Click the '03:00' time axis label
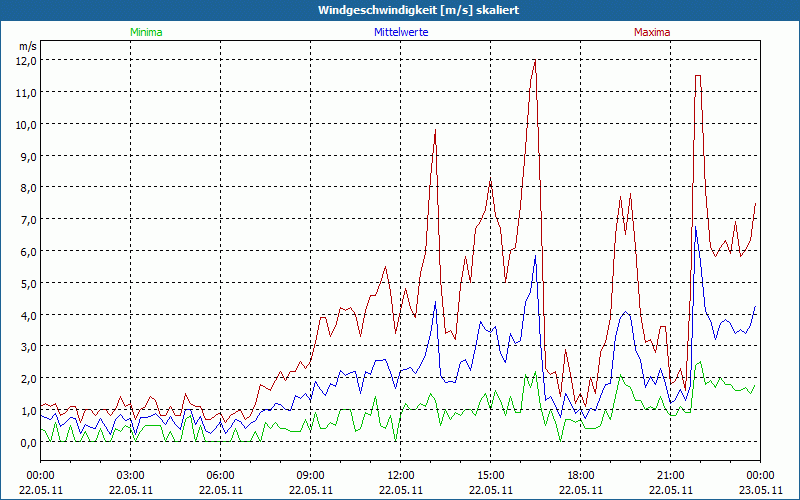The image size is (800, 500). point(131,476)
